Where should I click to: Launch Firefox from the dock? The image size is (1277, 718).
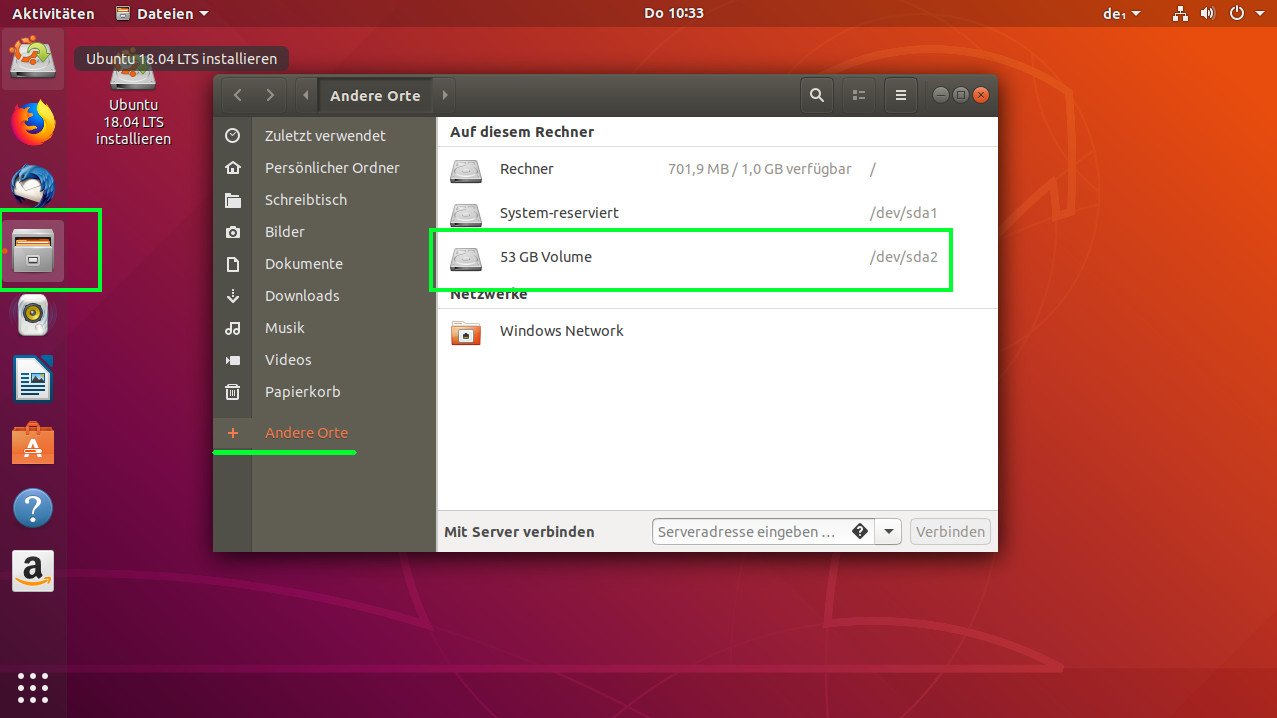pyautogui.click(x=33, y=123)
